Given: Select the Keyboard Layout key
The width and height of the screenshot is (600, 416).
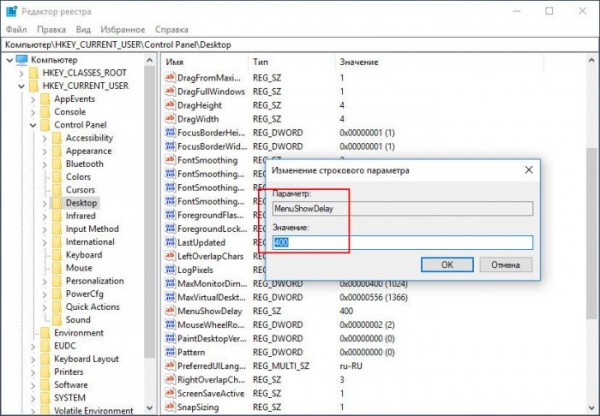Looking at the screenshot, I should click(x=86, y=359).
